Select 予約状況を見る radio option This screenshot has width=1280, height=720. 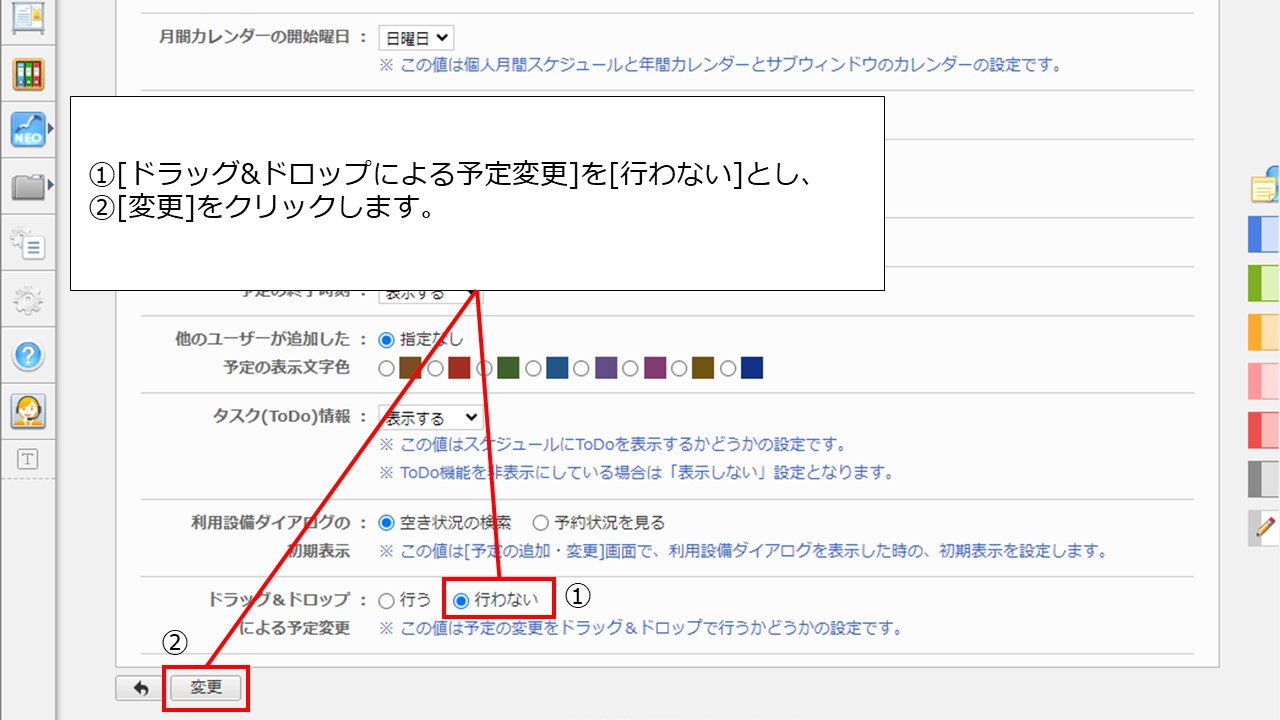541,522
